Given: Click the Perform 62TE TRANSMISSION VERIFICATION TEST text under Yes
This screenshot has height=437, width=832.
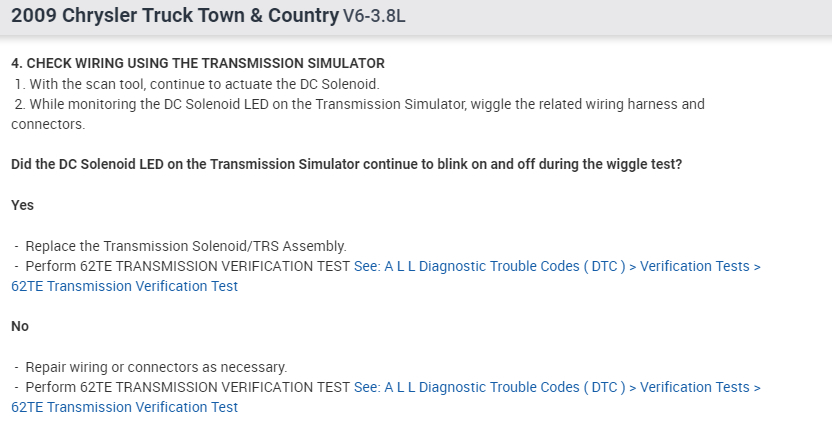Looking at the screenshot, I should coord(187,267).
